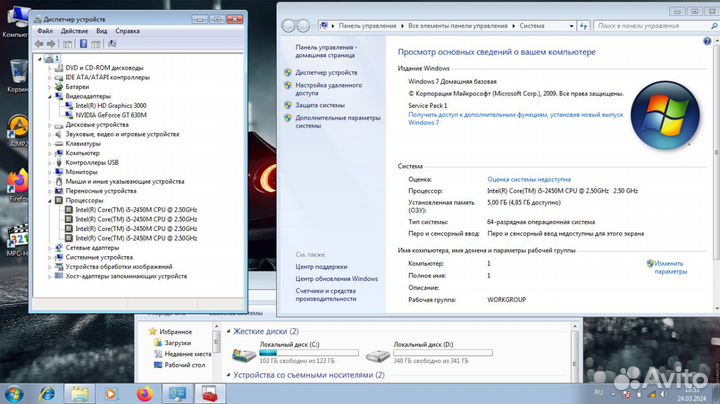Click Windows 7 upgrade offer link
The image size is (720, 404).
coord(516,118)
